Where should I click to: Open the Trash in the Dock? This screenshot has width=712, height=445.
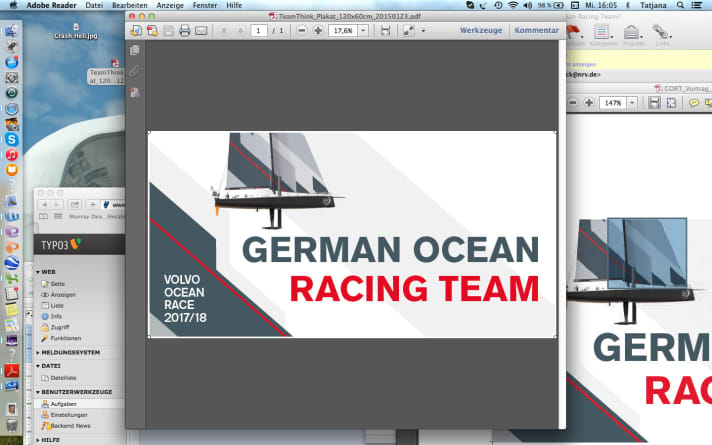(x=11, y=425)
